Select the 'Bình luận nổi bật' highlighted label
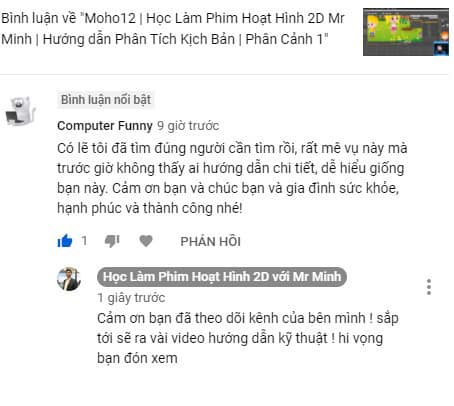 106,99
